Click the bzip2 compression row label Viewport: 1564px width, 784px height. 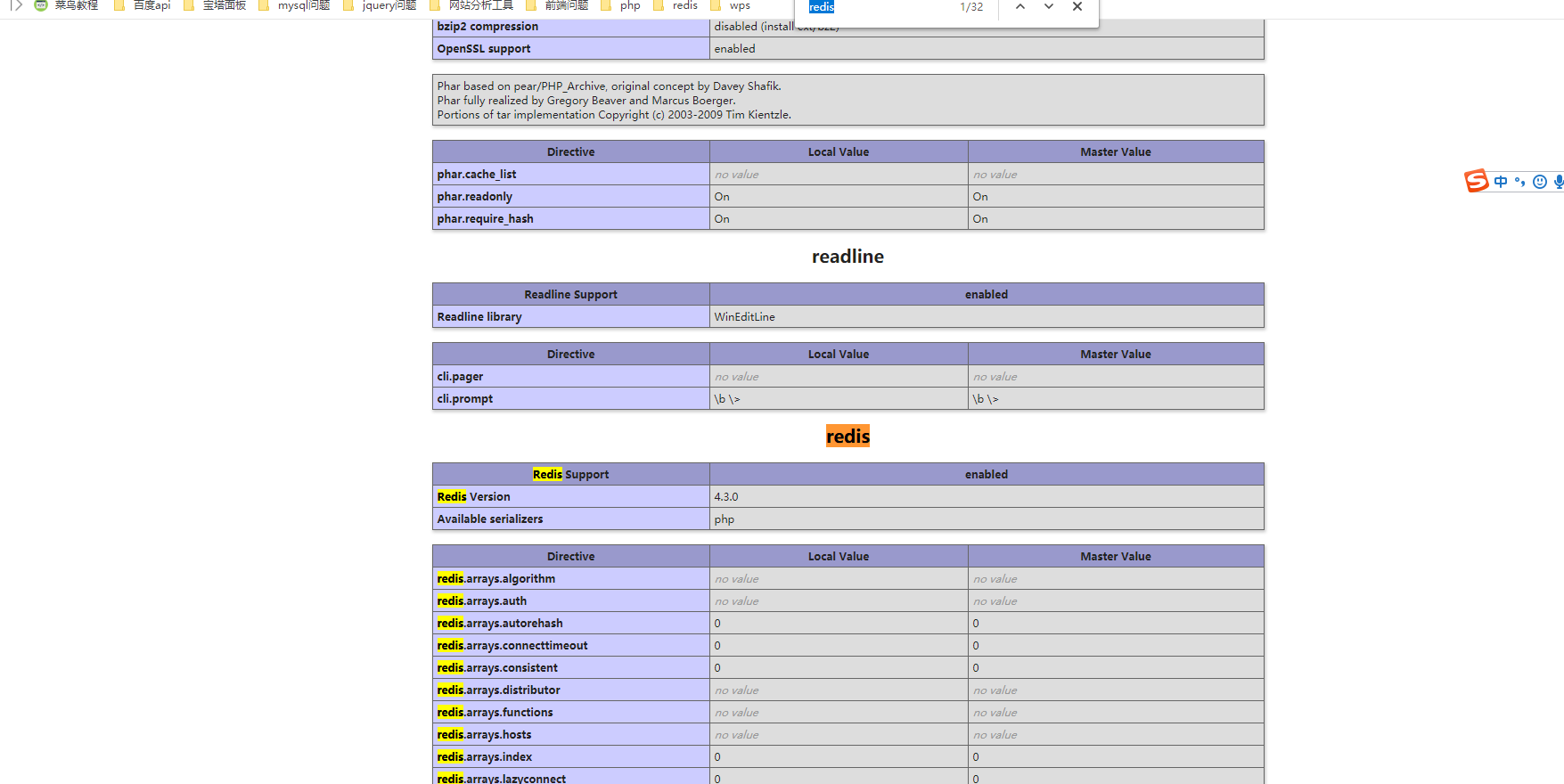pos(487,27)
